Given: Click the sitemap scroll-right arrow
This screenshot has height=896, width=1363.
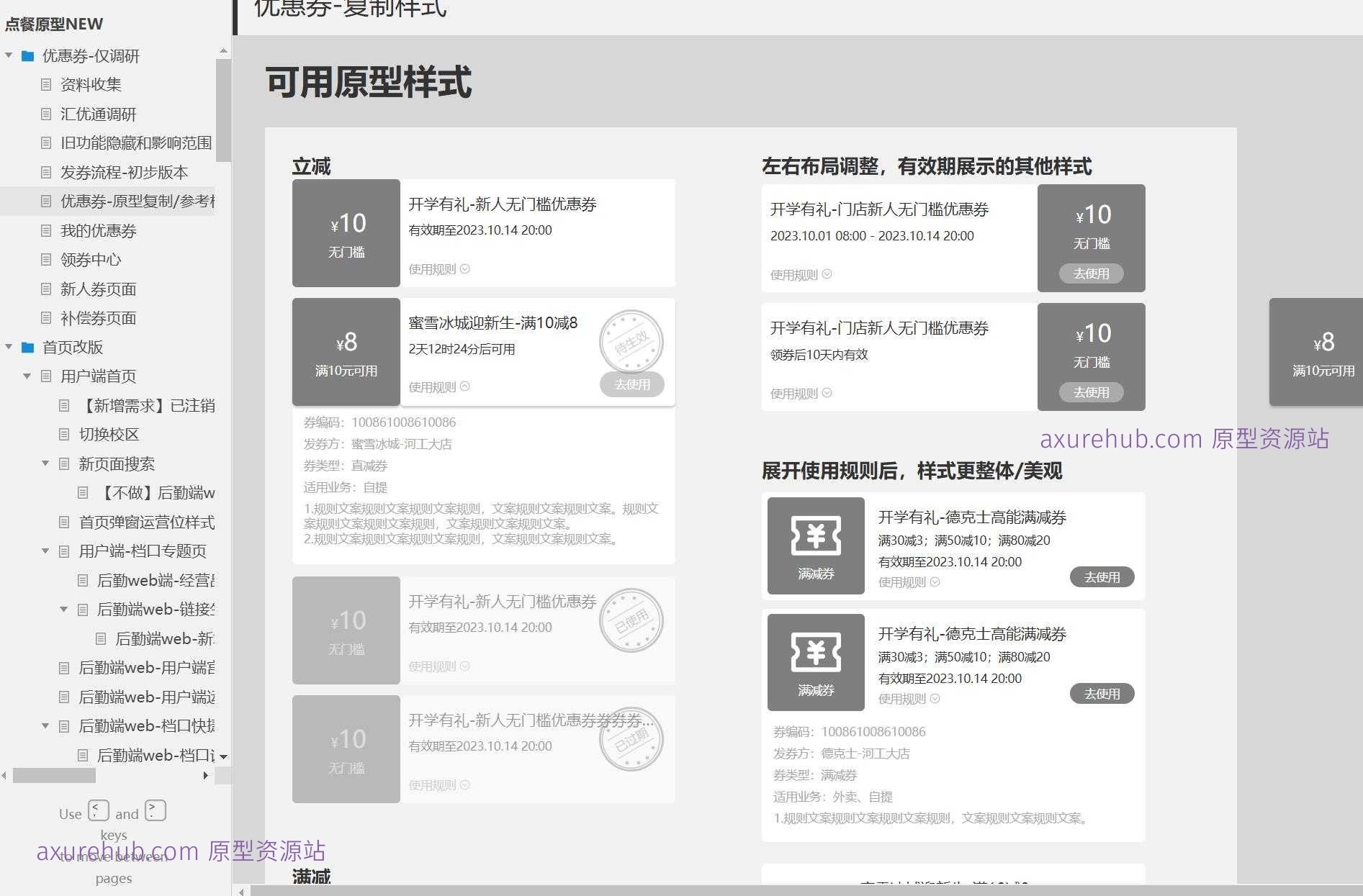Looking at the screenshot, I should [x=206, y=775].
